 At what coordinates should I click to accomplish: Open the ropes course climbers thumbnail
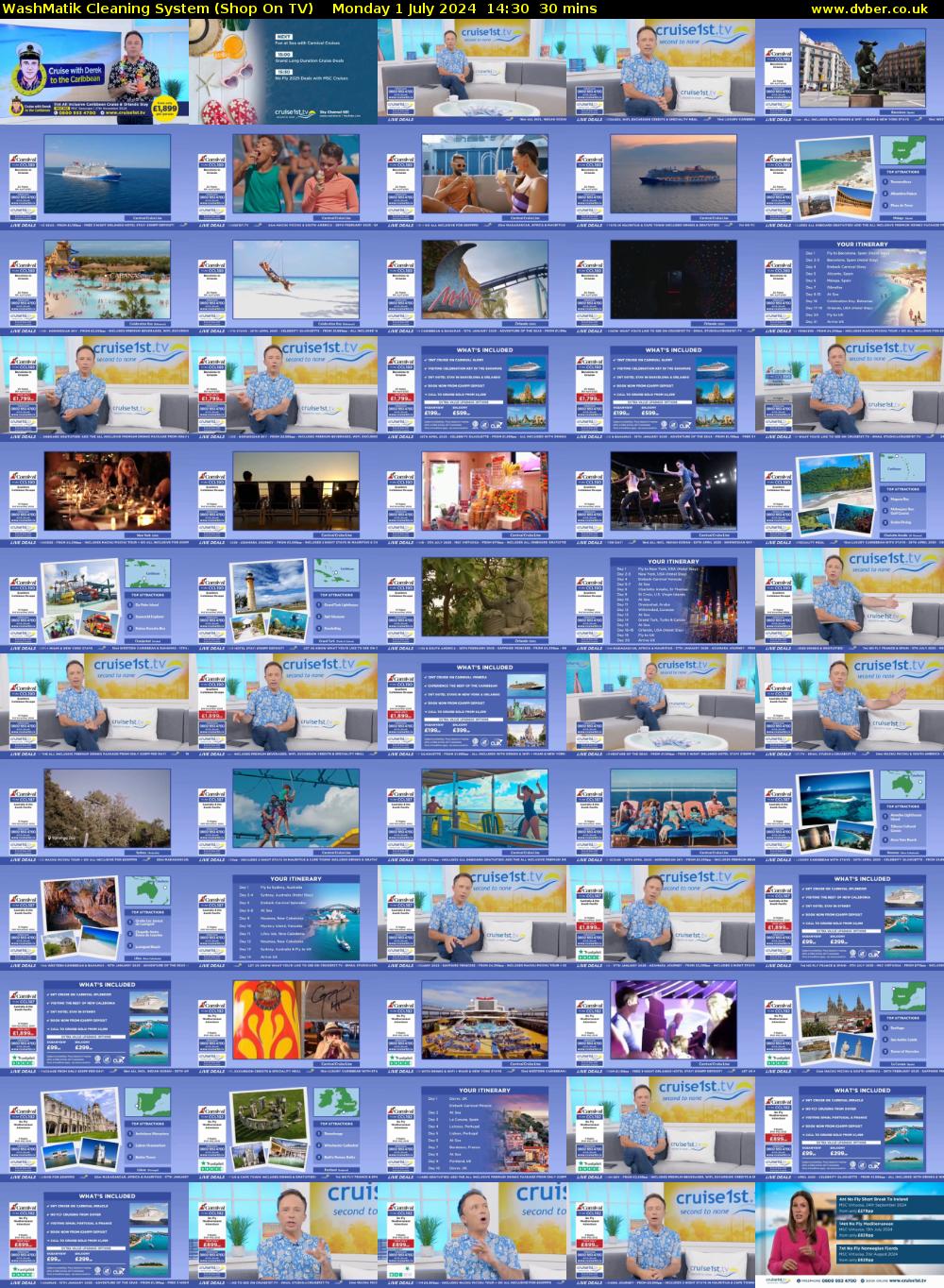[283, 812]
